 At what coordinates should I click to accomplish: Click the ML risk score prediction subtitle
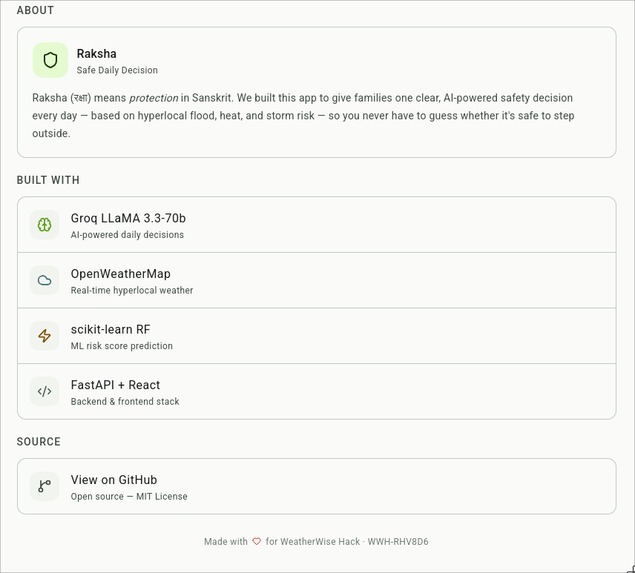121,346
